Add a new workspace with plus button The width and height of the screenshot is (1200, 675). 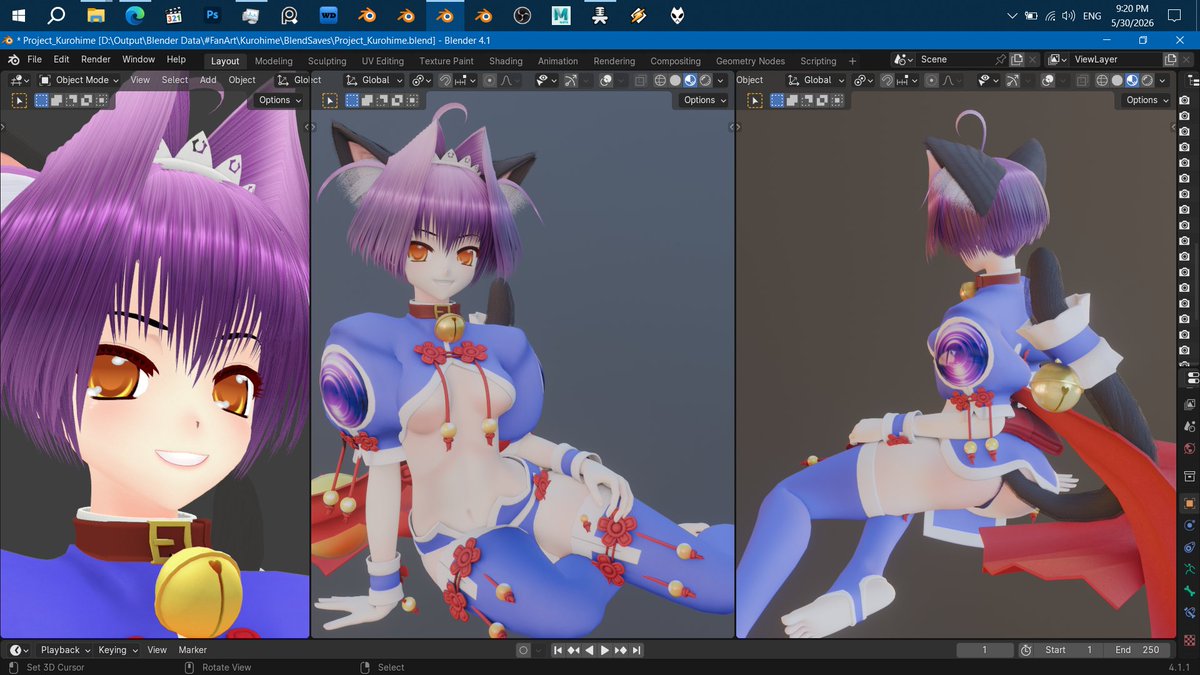[852, 61]
